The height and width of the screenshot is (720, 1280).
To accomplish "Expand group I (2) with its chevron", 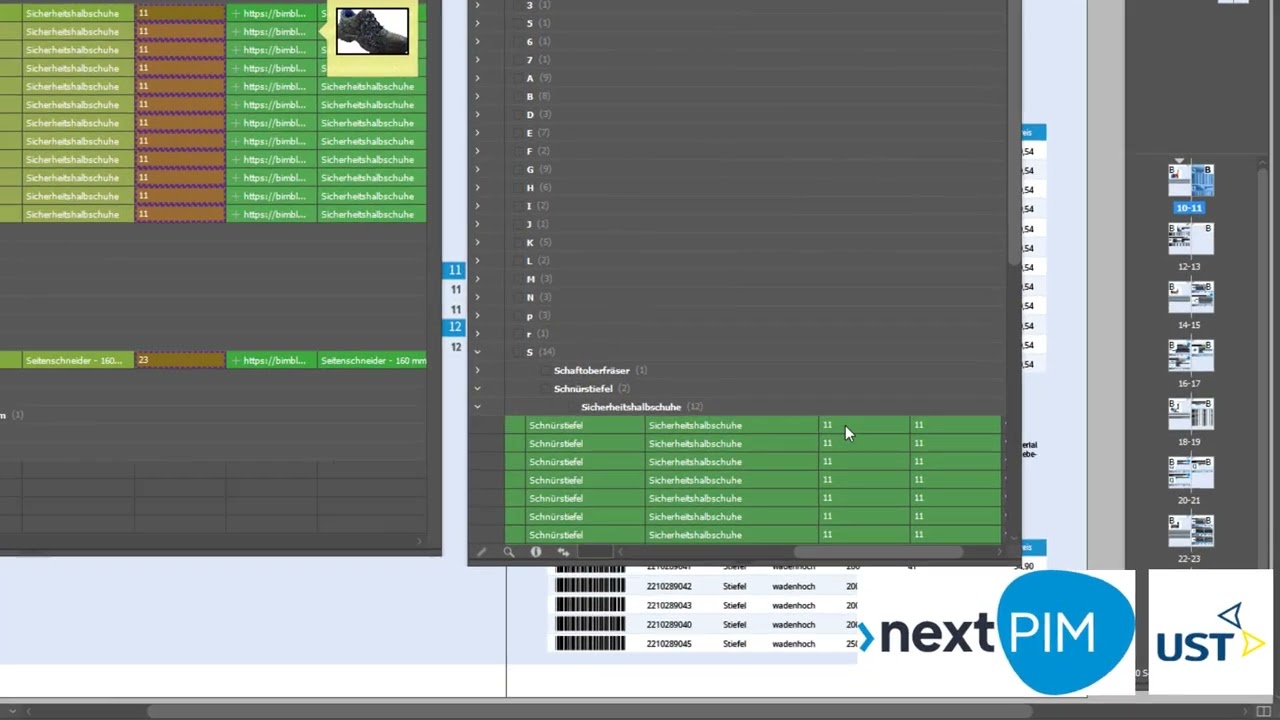I will [477, 206].
